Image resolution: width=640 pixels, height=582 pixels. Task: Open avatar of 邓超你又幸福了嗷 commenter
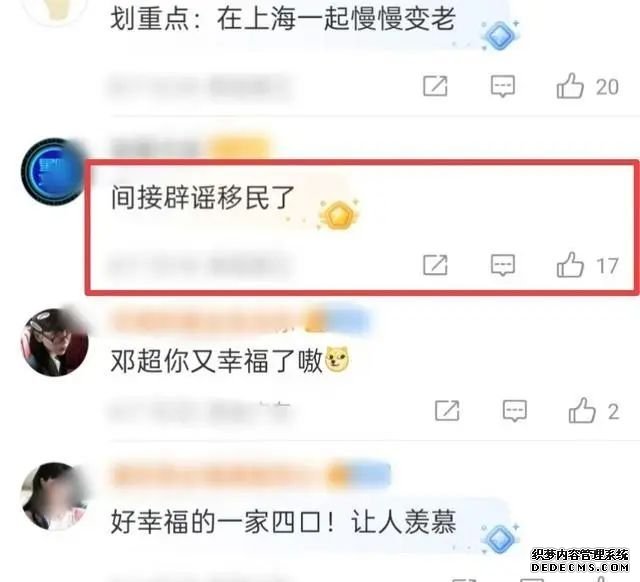55,342
